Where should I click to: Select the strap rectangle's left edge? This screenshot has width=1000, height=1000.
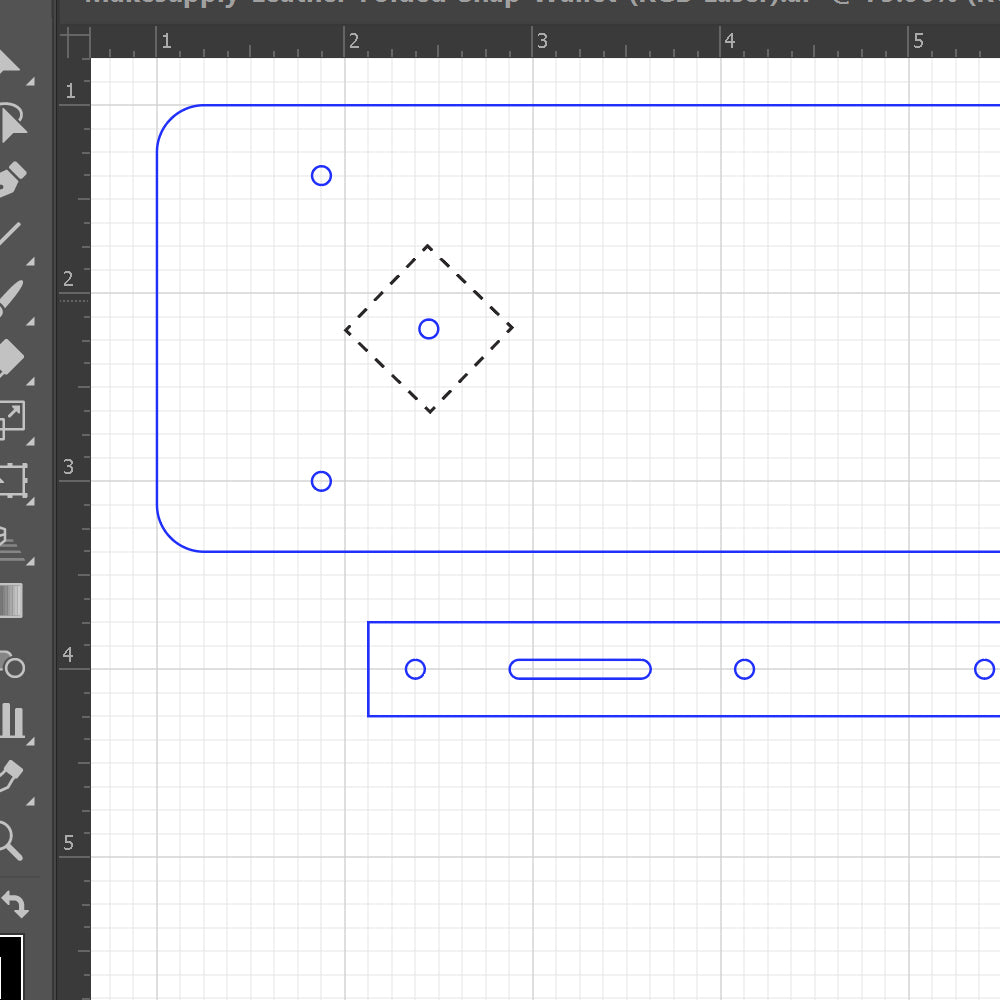pos(368,669)
